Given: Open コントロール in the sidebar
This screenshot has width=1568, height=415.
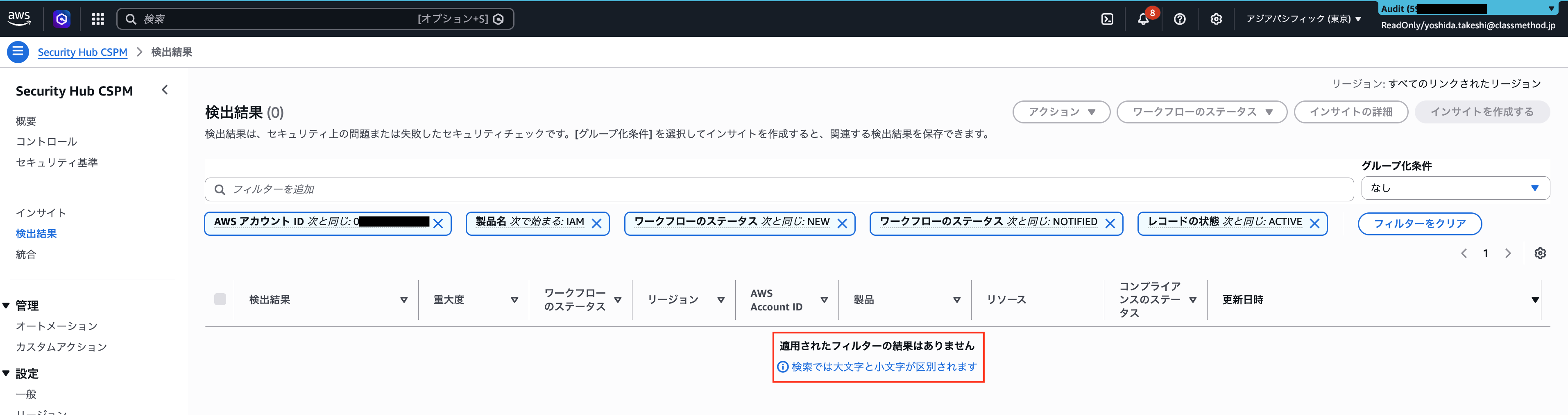Looking at the screenshot, I should tap(46, 142).
